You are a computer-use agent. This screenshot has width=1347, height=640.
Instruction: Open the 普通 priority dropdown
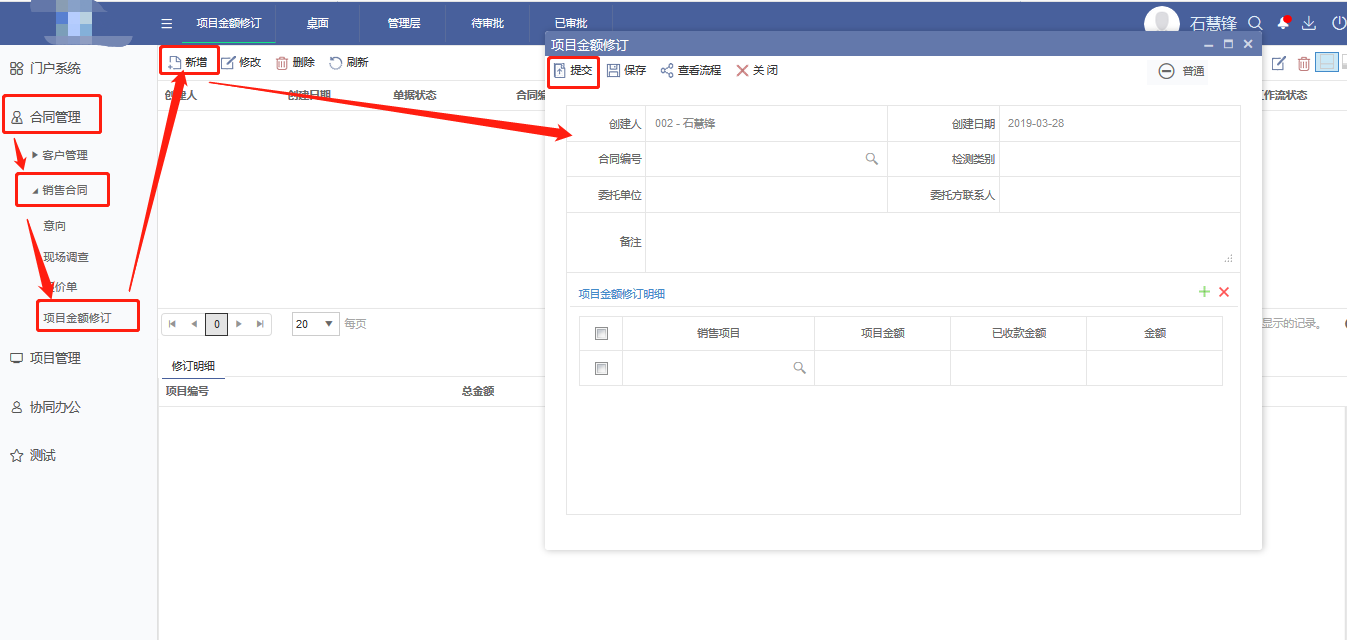tap(1180, 71)
